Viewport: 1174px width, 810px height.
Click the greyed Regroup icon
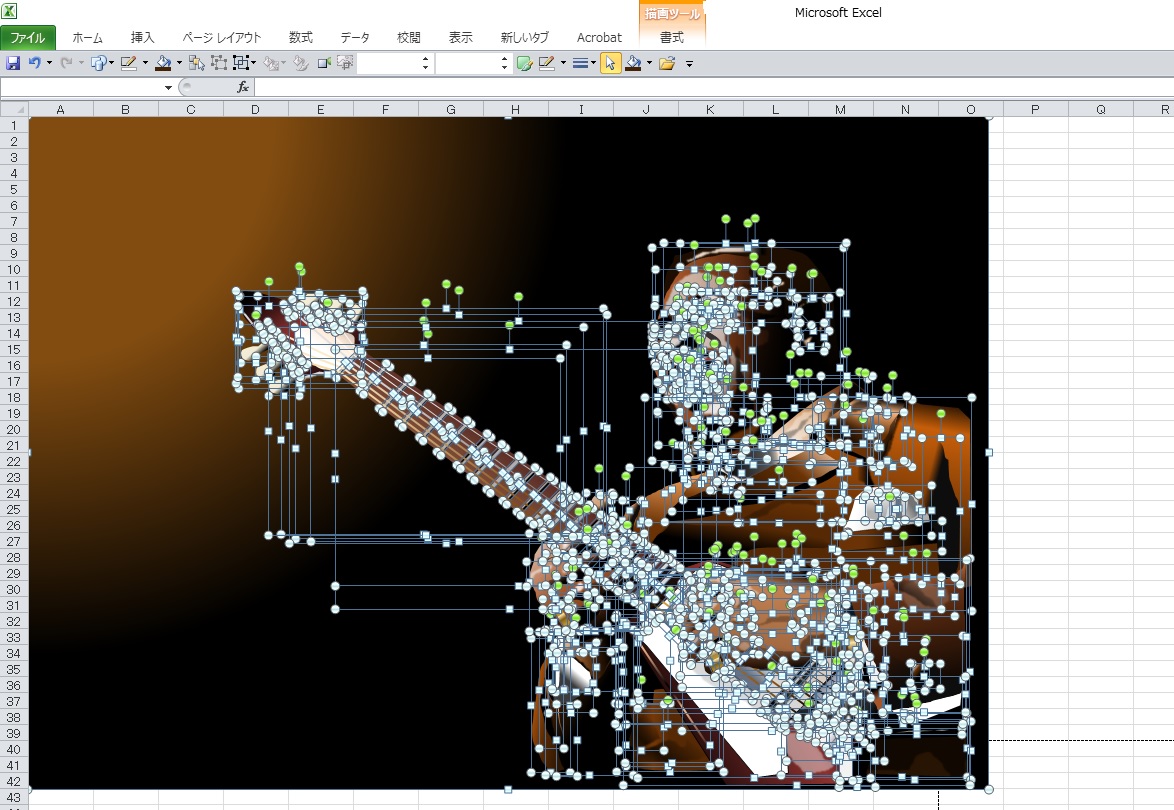(x=270, y=64)
